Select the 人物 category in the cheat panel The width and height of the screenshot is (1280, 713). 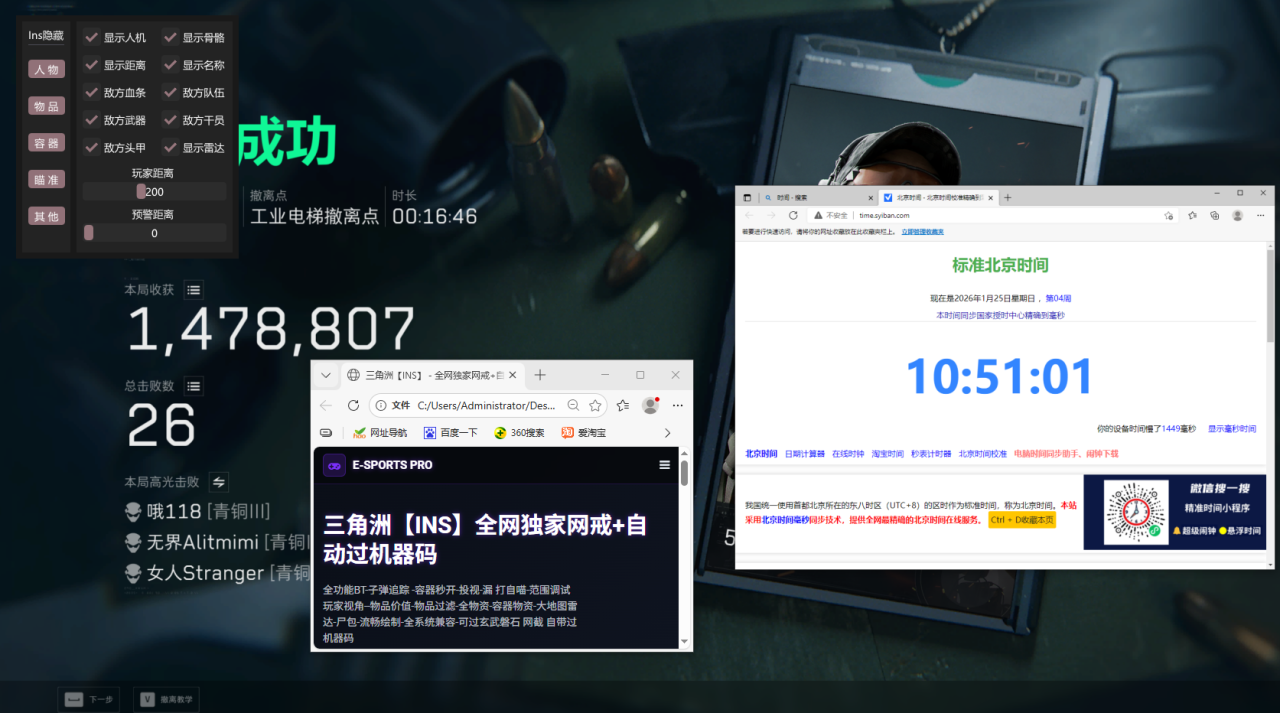pos(46,68)
